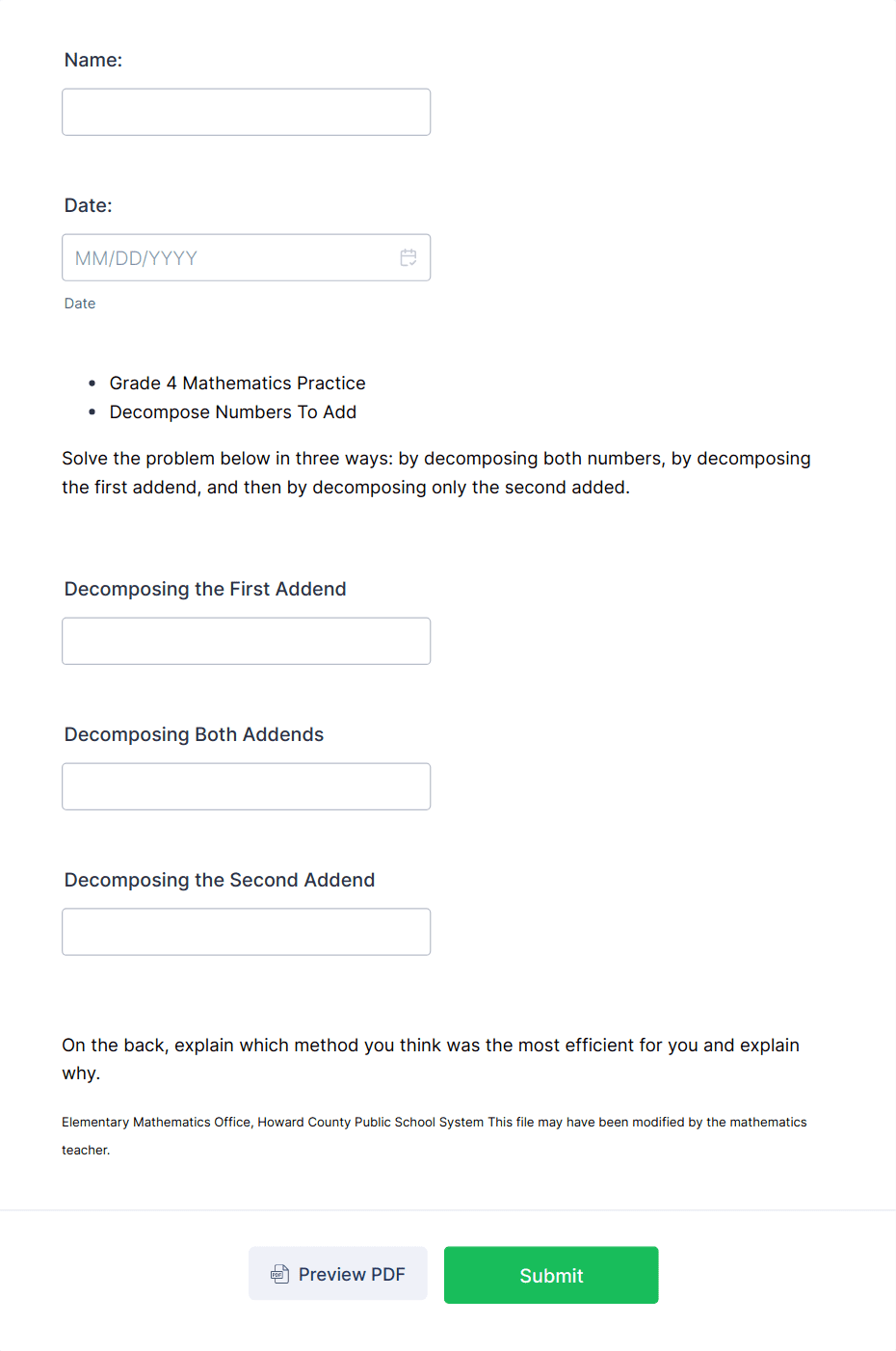This screenshot has height=1351, width=896.
Task: Click the PDF document icon on Preview PDF
Action: [x=279, y=1274]
